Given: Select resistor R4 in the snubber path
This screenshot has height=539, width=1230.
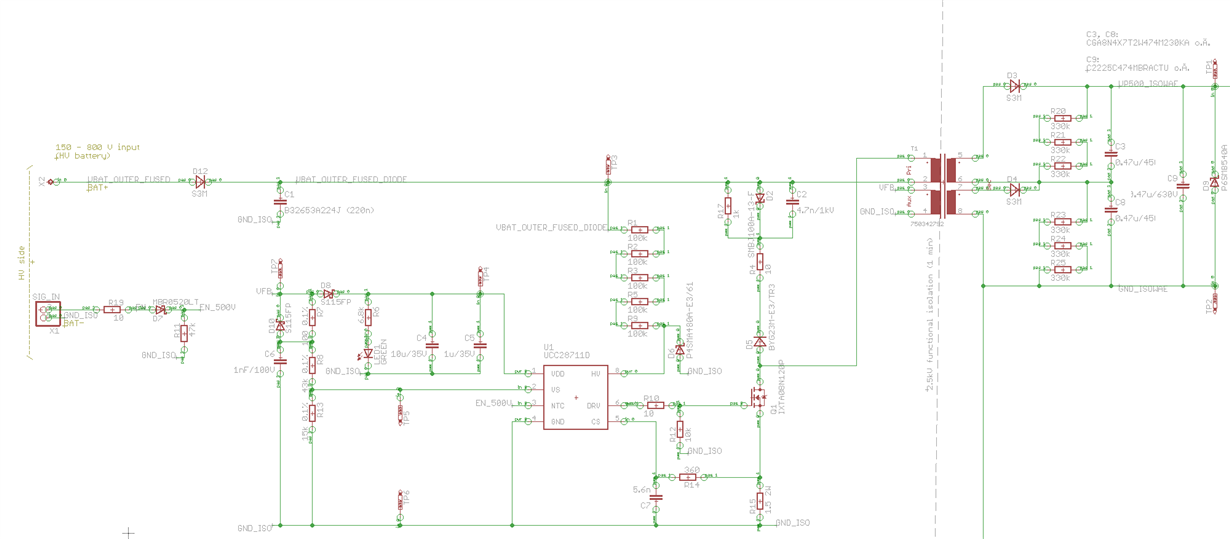Looking at the screenshot, I should click(760, 261).
